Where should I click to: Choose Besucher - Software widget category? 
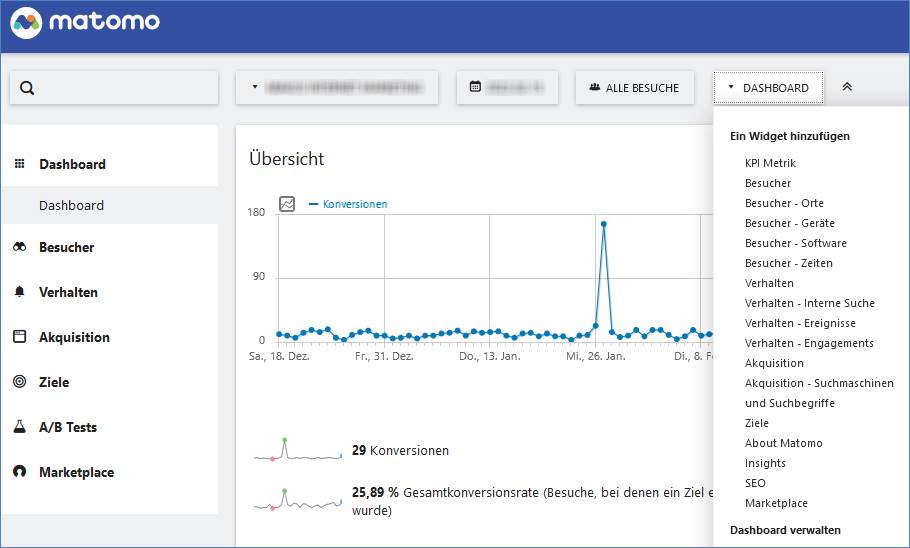[795, 243]
